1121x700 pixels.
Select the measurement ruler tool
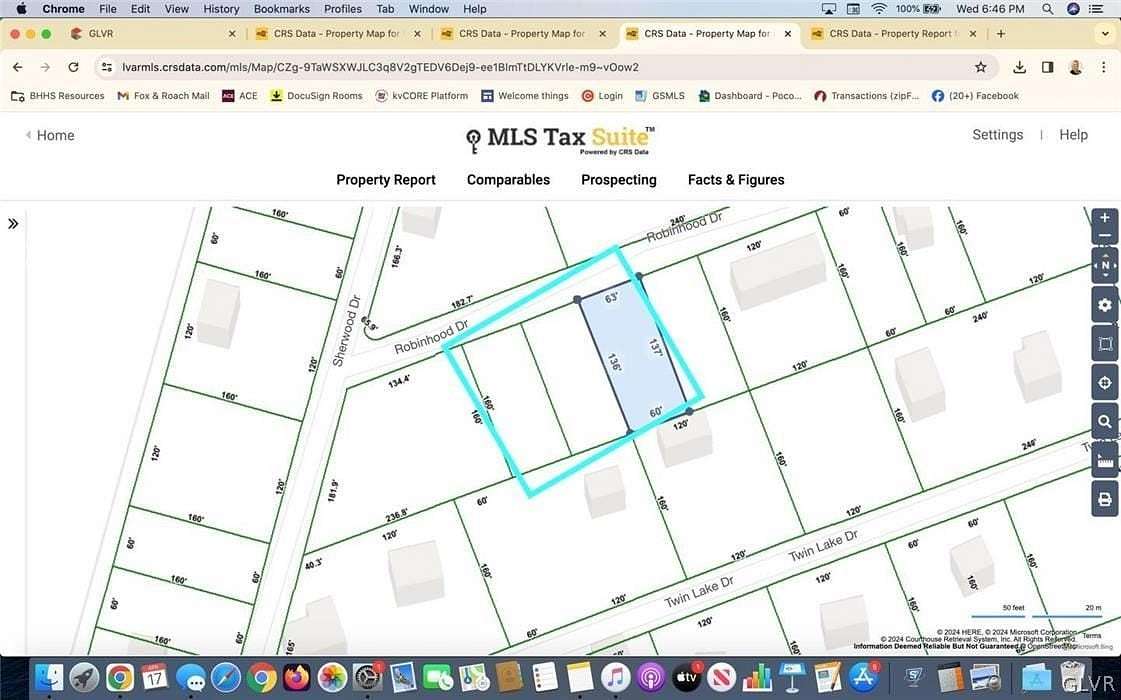(1104, 460)
